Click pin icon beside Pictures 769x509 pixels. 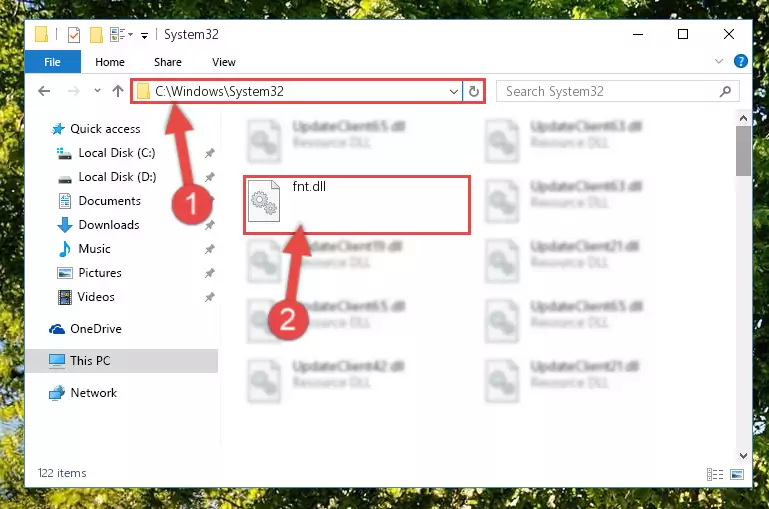coord(209,273)
